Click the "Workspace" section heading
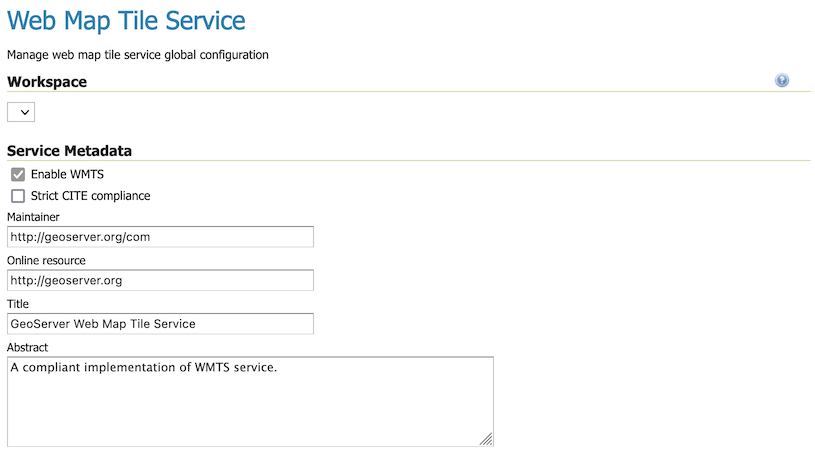 point(47,82)
